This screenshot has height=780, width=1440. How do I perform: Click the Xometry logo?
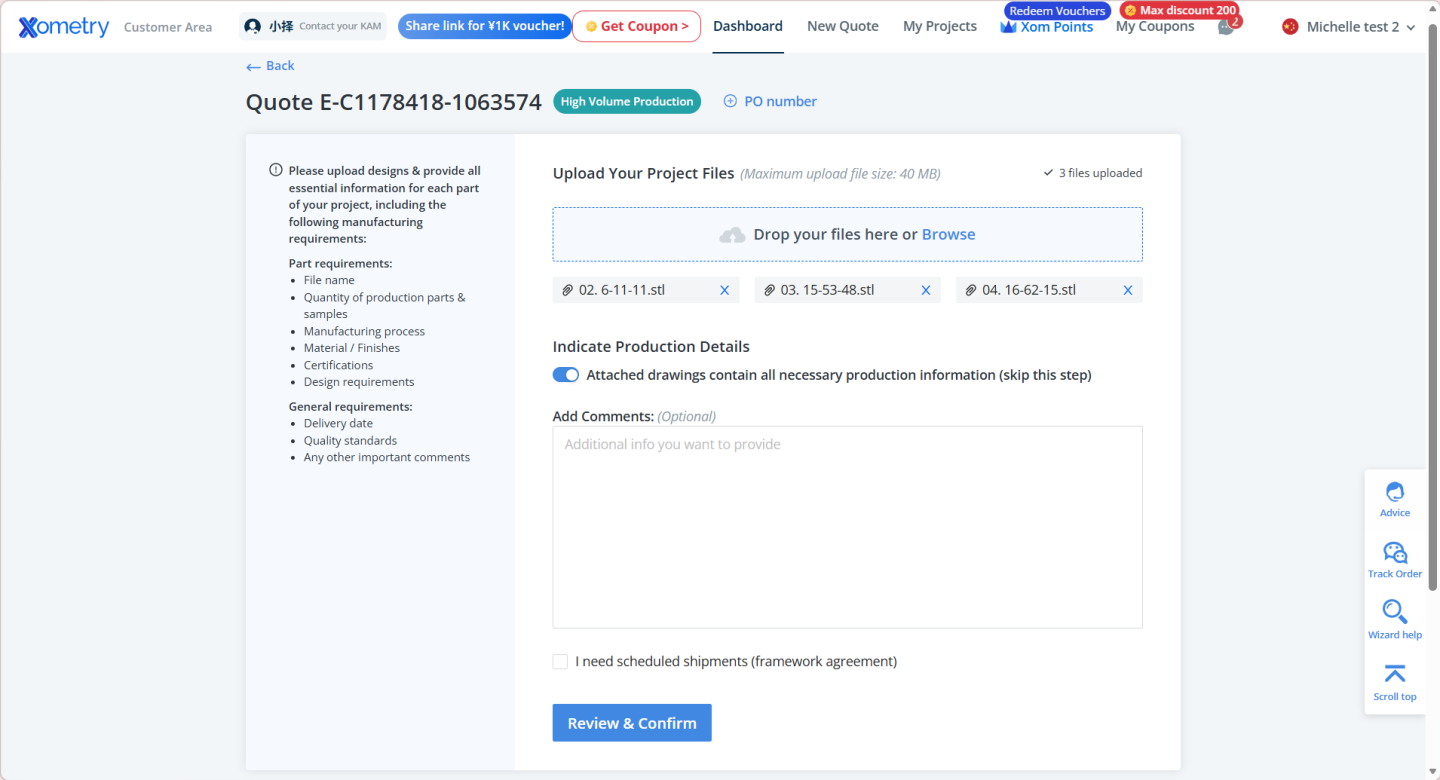pyautogui.click(x=64, y=27)
